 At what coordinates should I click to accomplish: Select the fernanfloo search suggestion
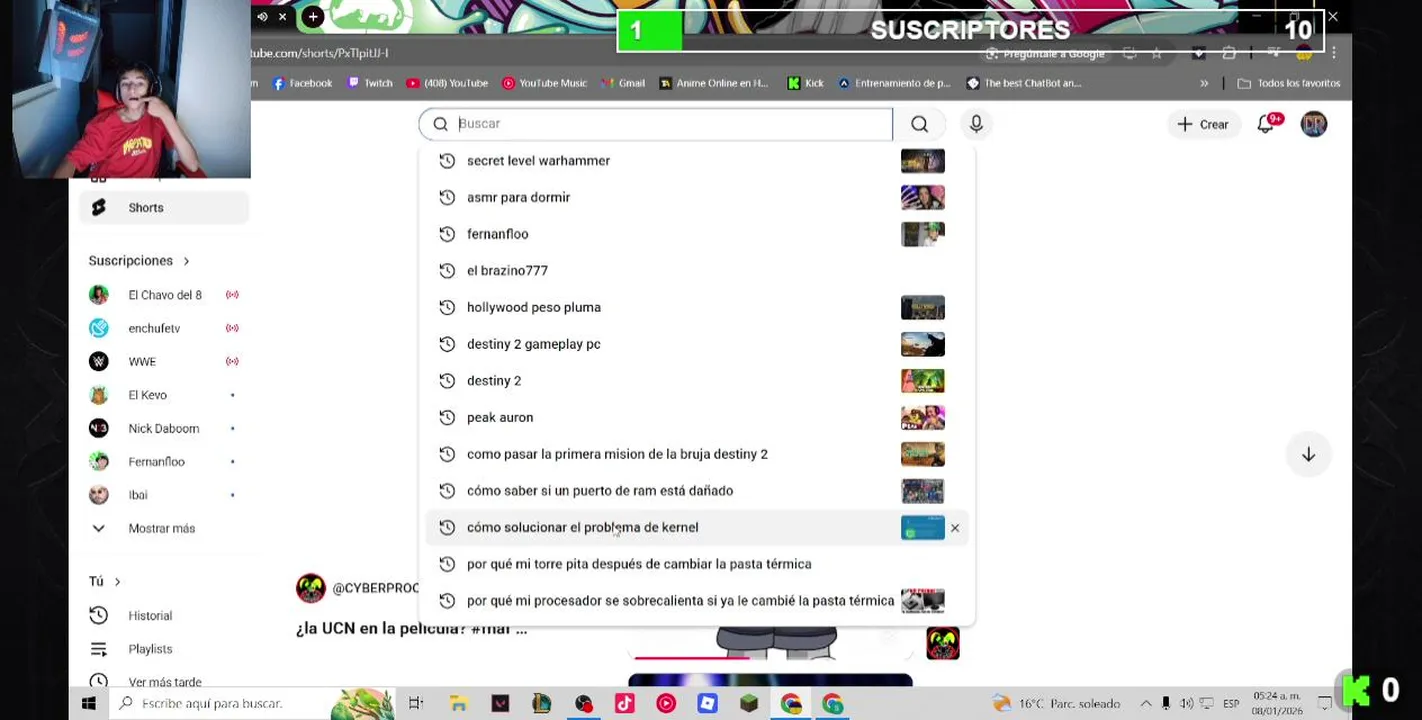click(x=696, y=234)
